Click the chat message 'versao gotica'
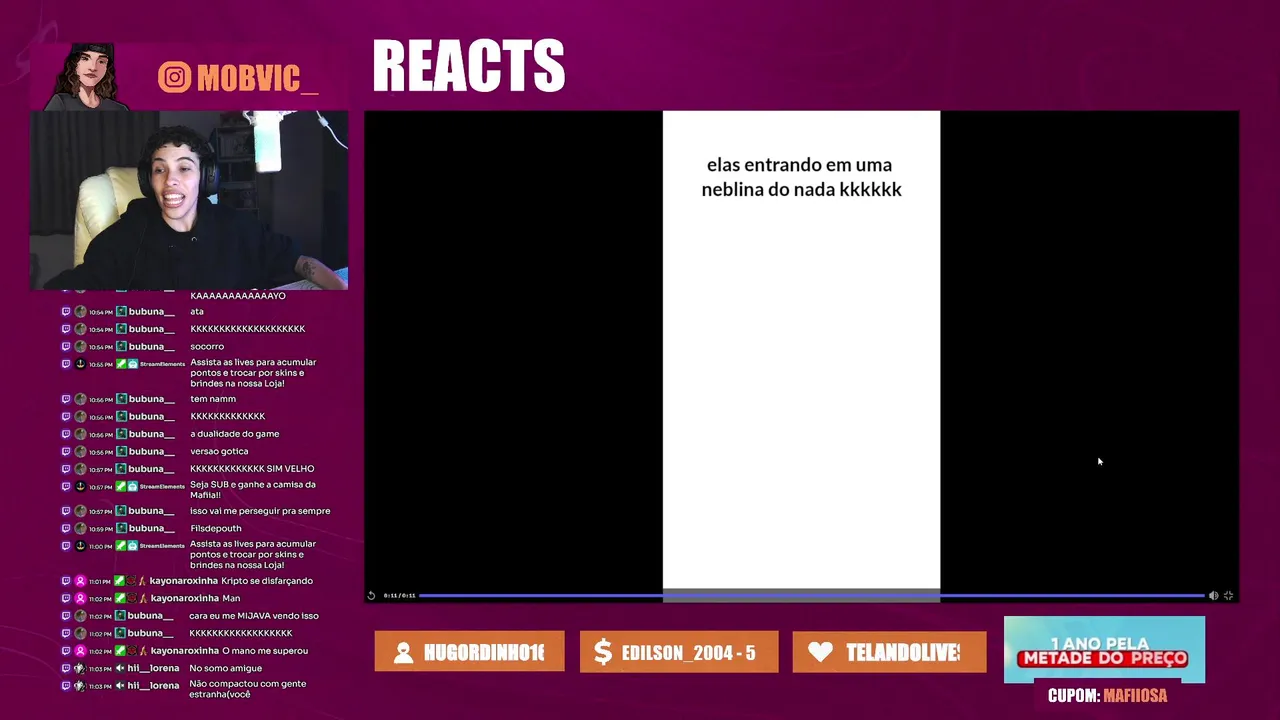The image size is (1280, 720). 219,452
